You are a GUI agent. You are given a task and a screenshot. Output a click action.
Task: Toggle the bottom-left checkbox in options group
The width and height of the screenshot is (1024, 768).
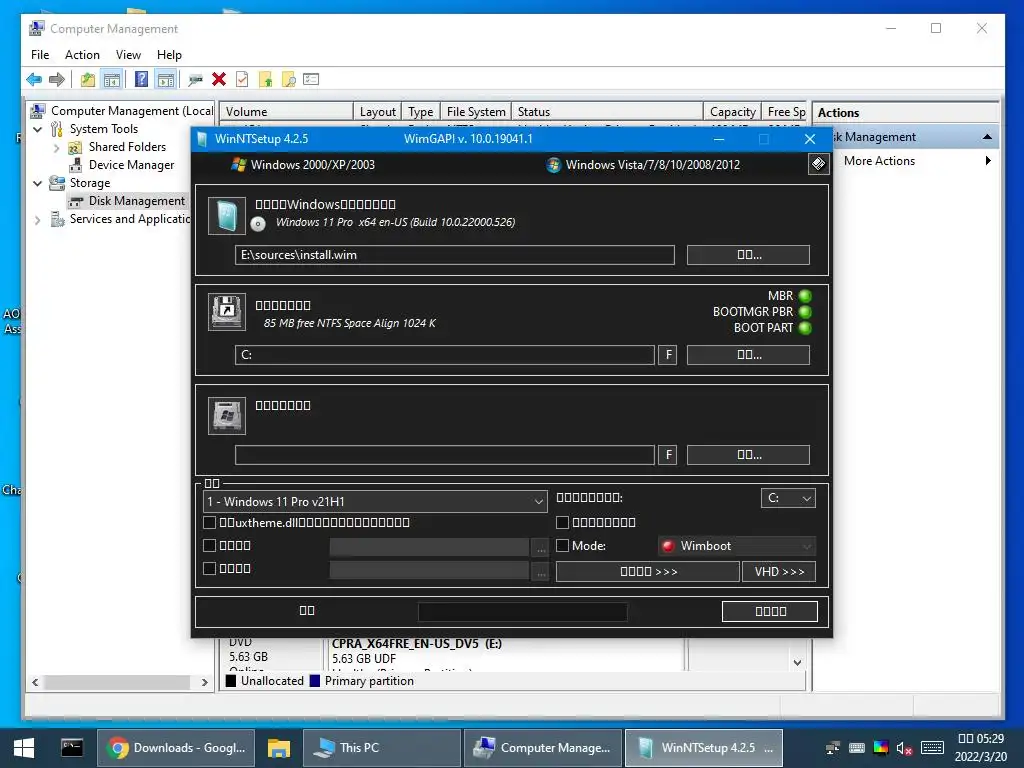(210, 568)
